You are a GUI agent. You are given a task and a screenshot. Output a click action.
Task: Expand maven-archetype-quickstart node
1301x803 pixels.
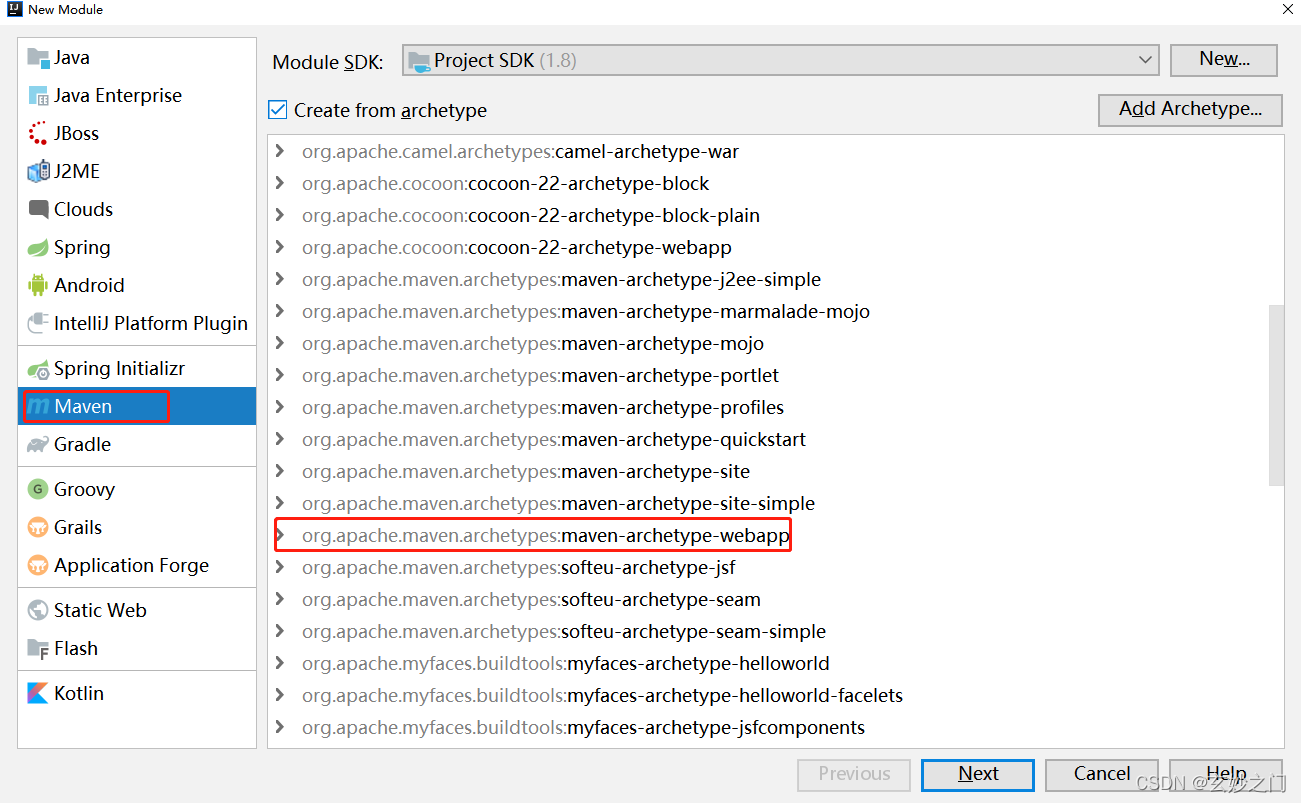coord(281,440)
